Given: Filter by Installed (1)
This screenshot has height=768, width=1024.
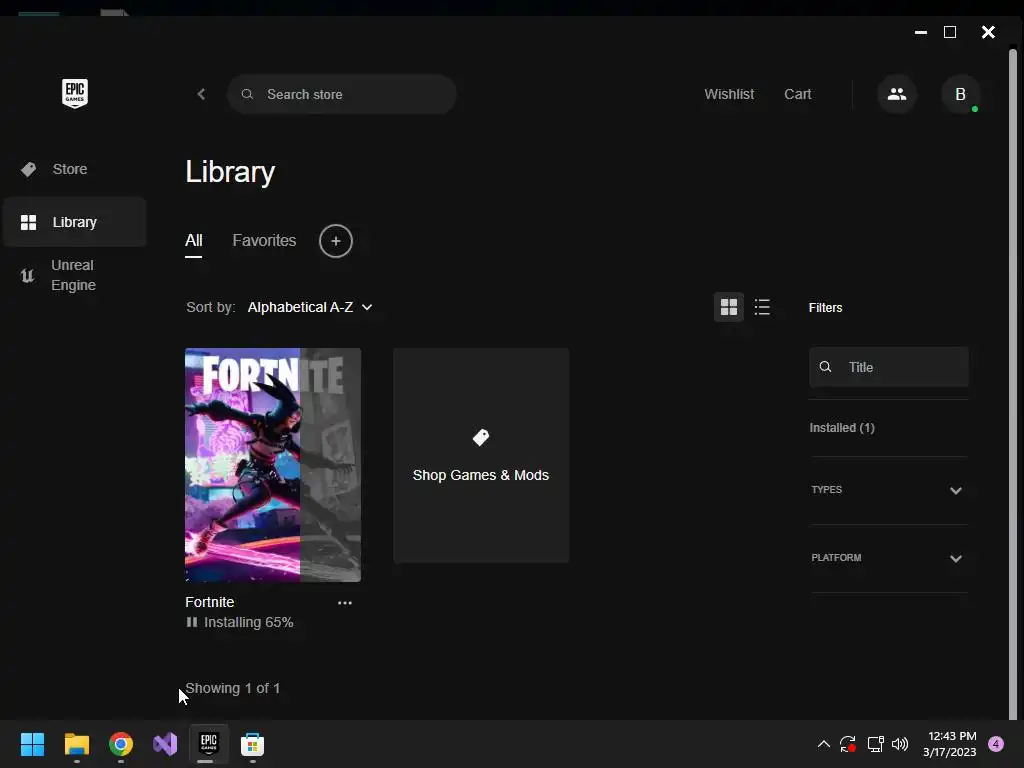Looking at the screenshot, I should [842, 428].
